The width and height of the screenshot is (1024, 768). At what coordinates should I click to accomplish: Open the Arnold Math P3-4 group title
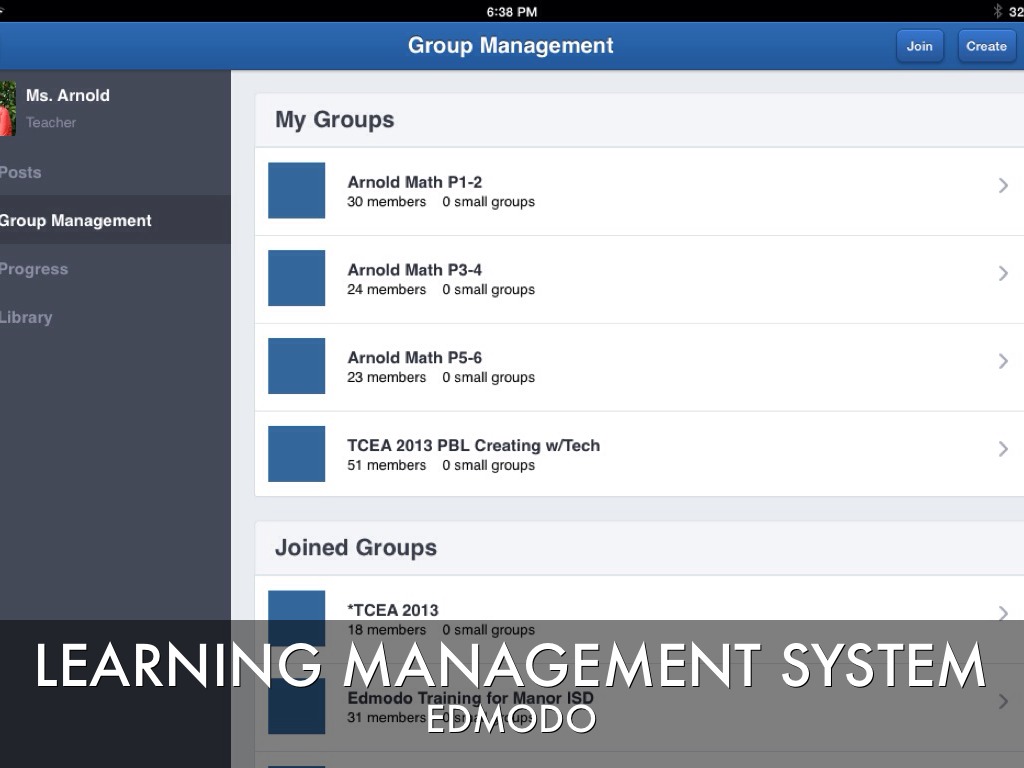414,270
